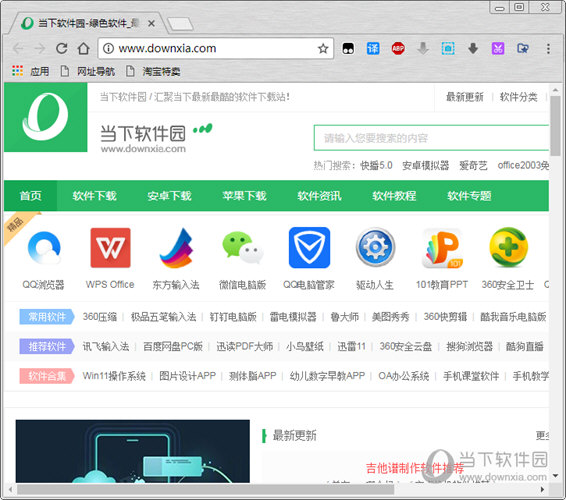The width and height of the screenshot is (566, 500).
Task: Click 软件分类 top link
Action: 518,97
